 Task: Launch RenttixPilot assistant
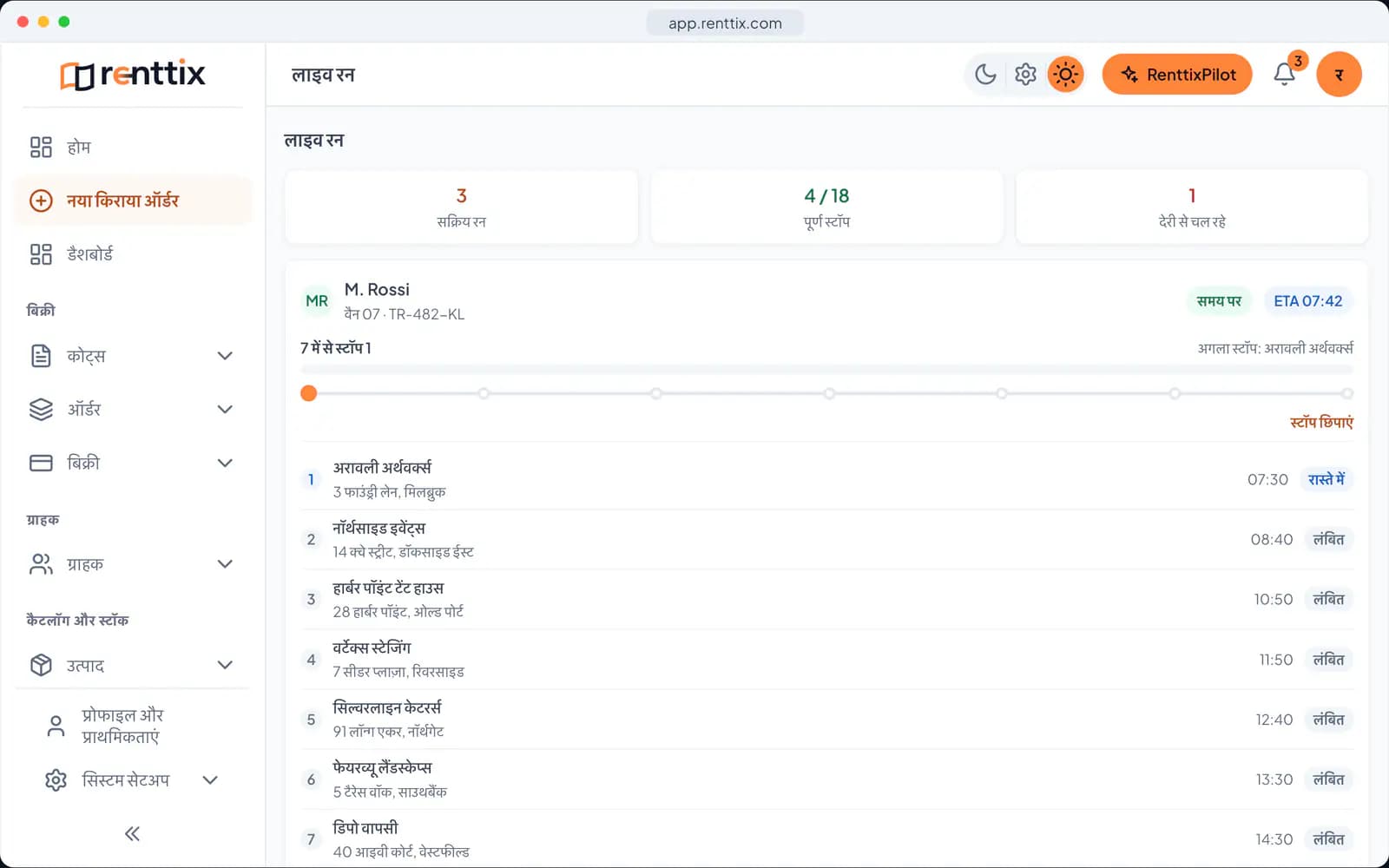(1177, 75)
